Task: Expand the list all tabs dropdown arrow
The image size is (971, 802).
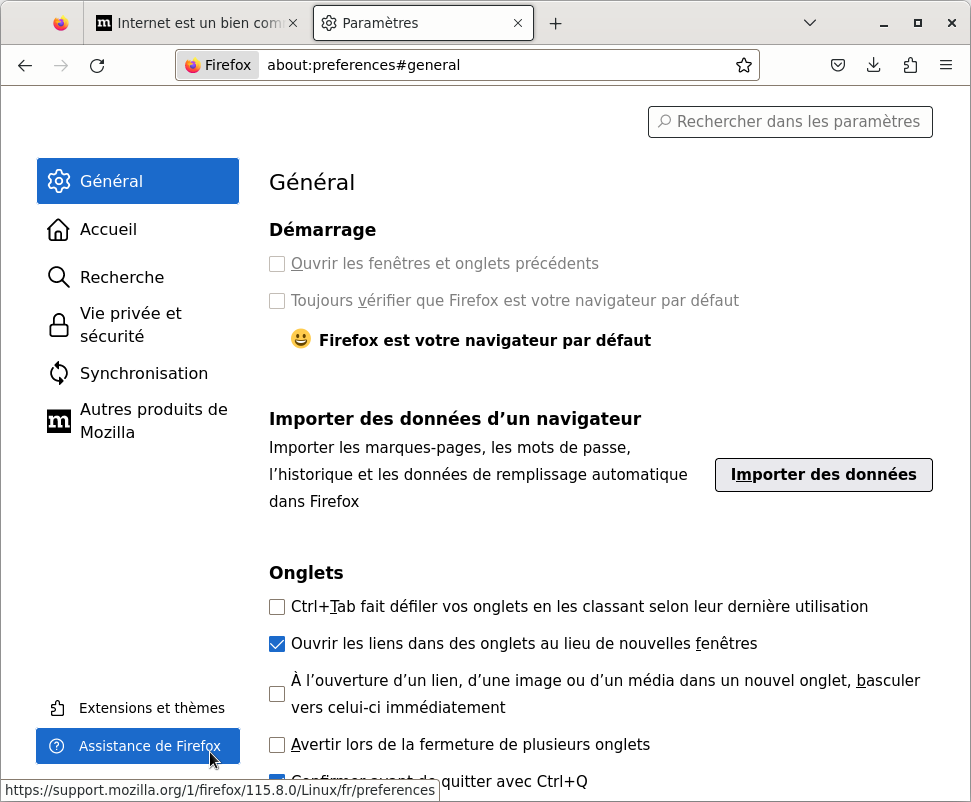Action: click(x=809, y=24)
